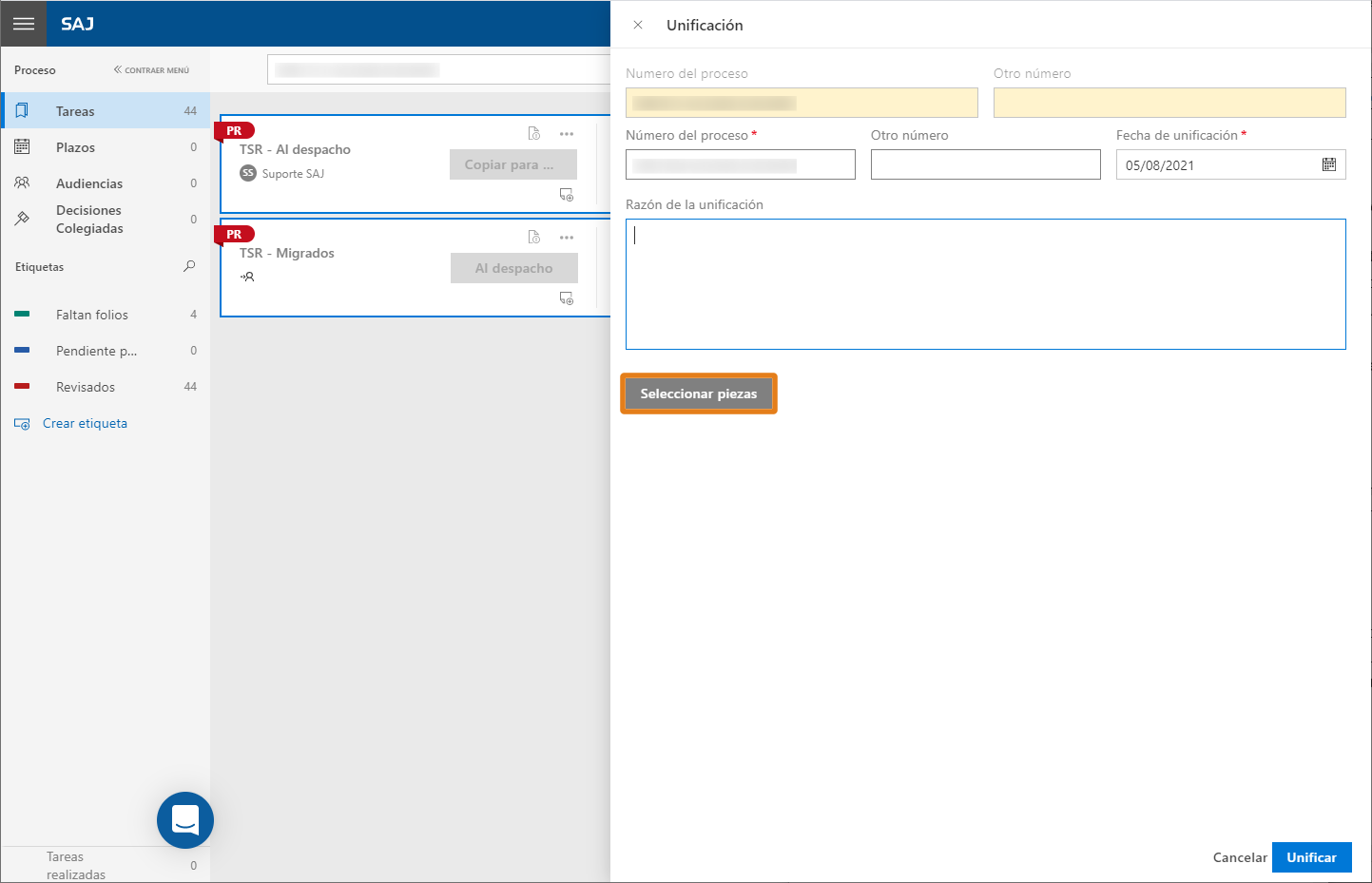This screenshot has height=883, width=1372.
Task: Search labels with Etiquetas magnifier icon
Action: point(189,267)
